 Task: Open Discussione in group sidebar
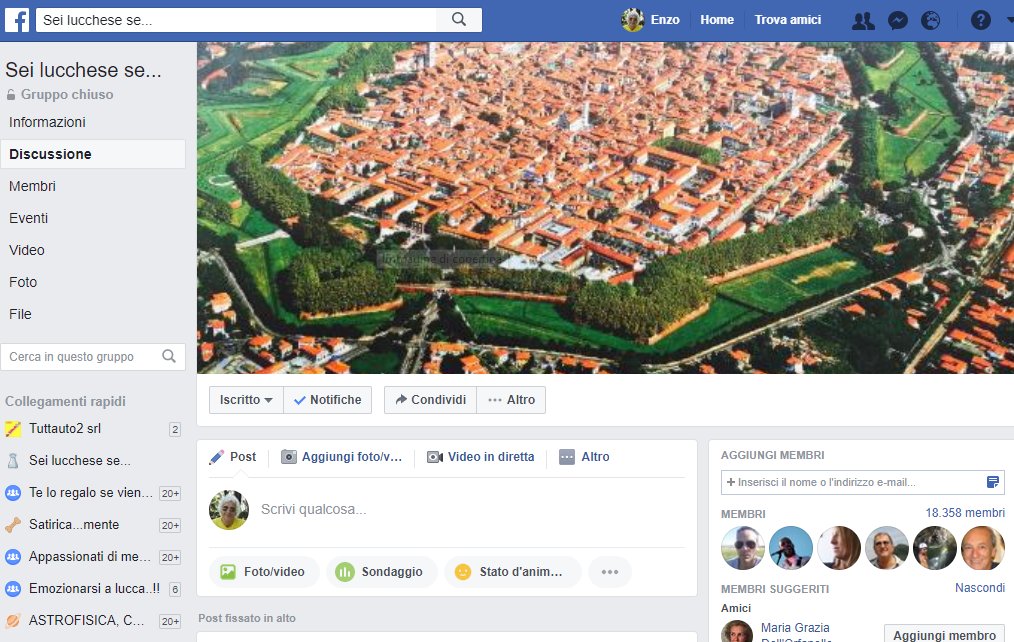coord(93,154)
